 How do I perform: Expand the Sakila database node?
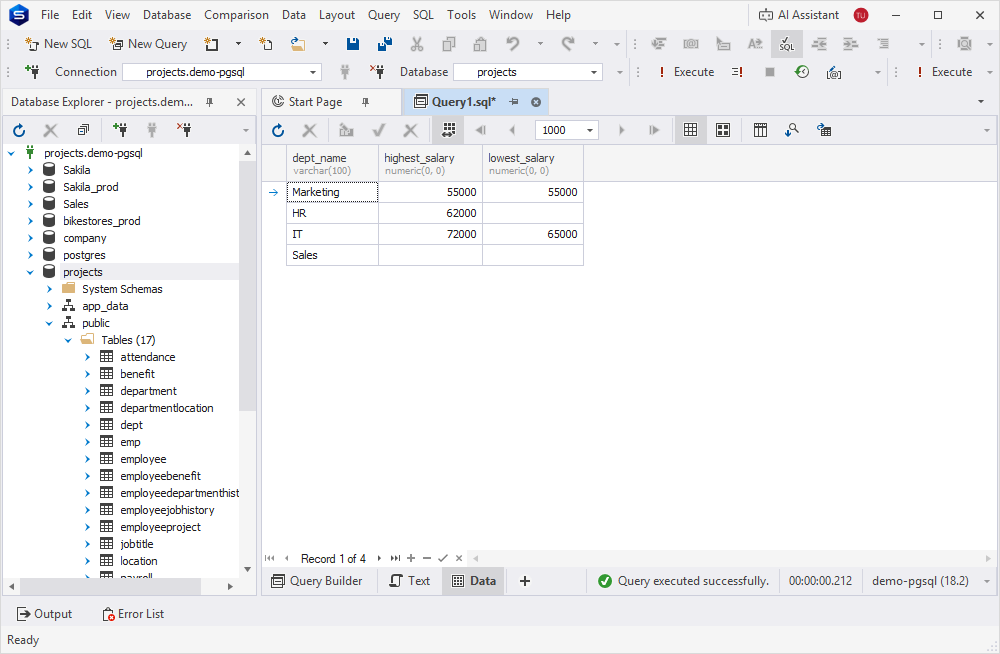point(30,170)
